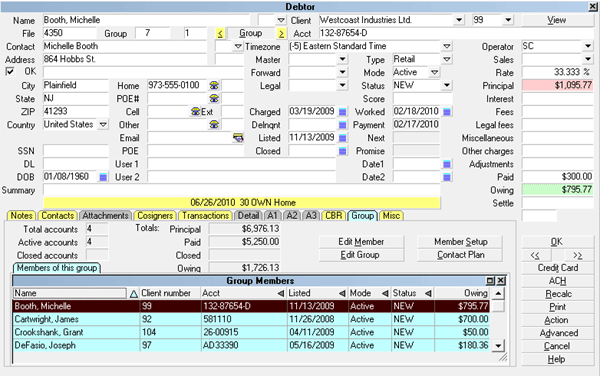Open the Timezone dropdown
600x376 pixels.
pos(447,46)
